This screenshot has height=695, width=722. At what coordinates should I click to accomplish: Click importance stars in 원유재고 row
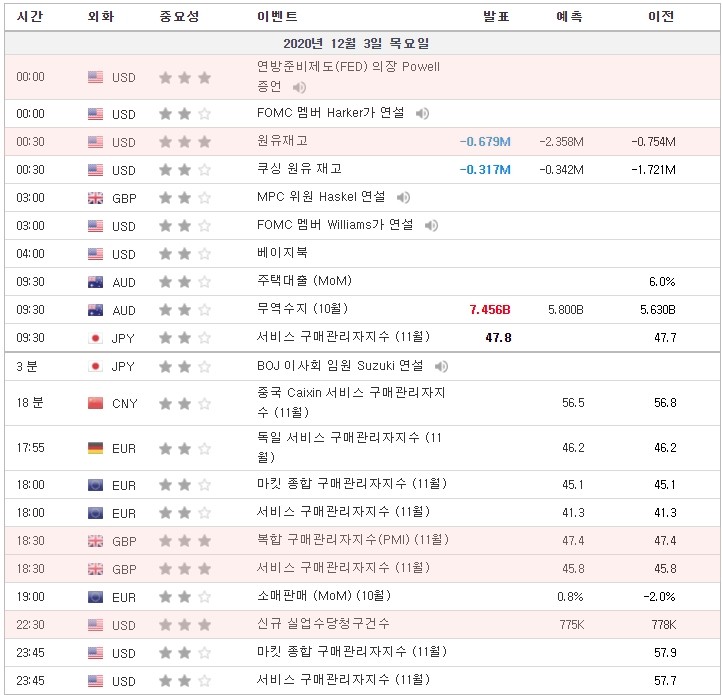coord(185,142)
